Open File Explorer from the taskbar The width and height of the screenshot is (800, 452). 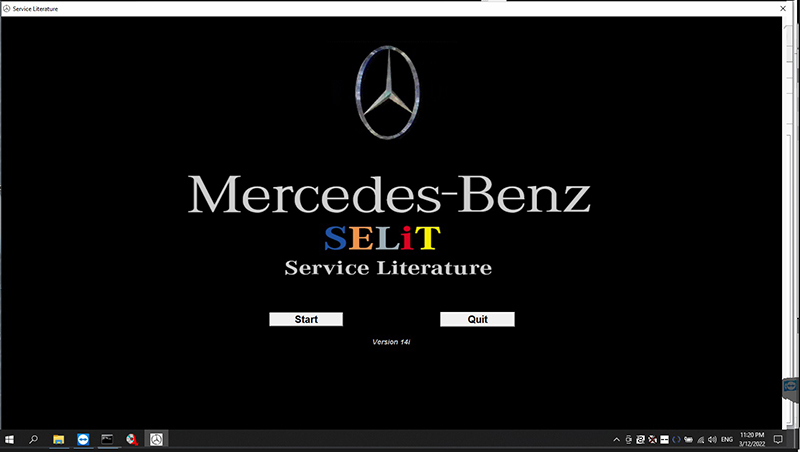tap(58, 439)
